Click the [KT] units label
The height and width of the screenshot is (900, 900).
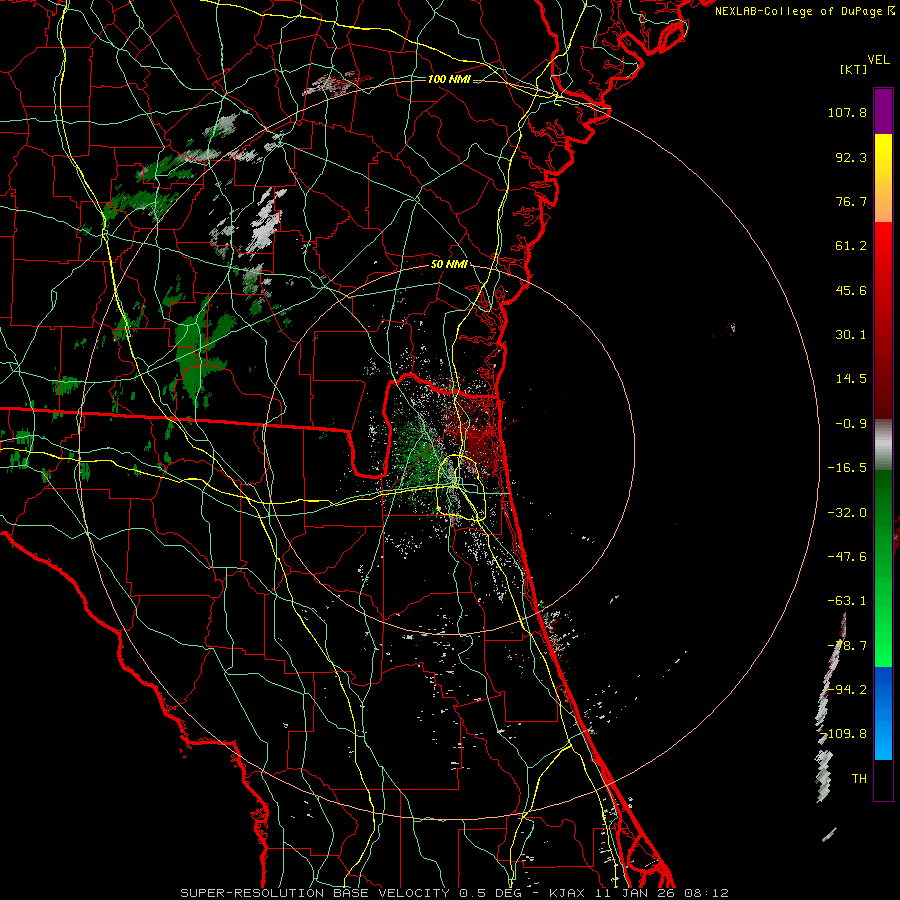(853, 69)
